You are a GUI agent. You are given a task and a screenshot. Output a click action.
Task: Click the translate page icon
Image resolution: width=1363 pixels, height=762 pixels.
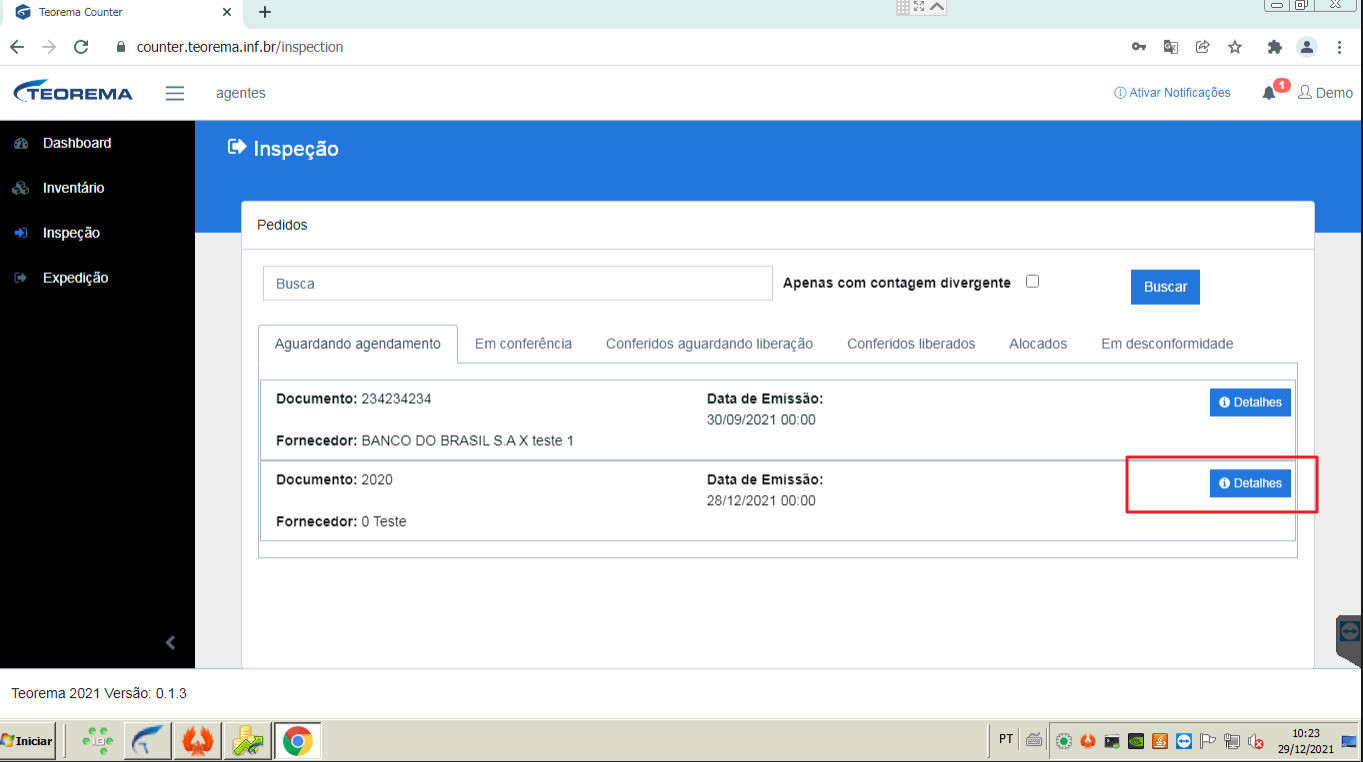click(1170, 47)
